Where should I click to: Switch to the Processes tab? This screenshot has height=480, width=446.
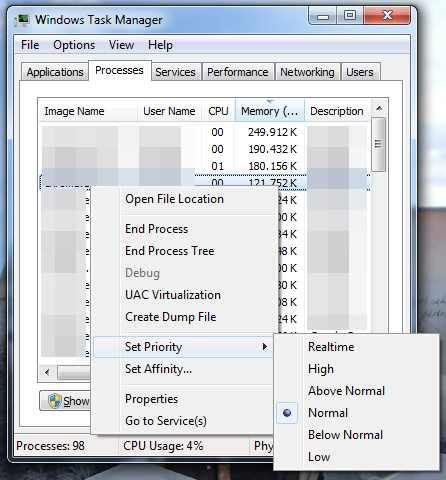119,70
